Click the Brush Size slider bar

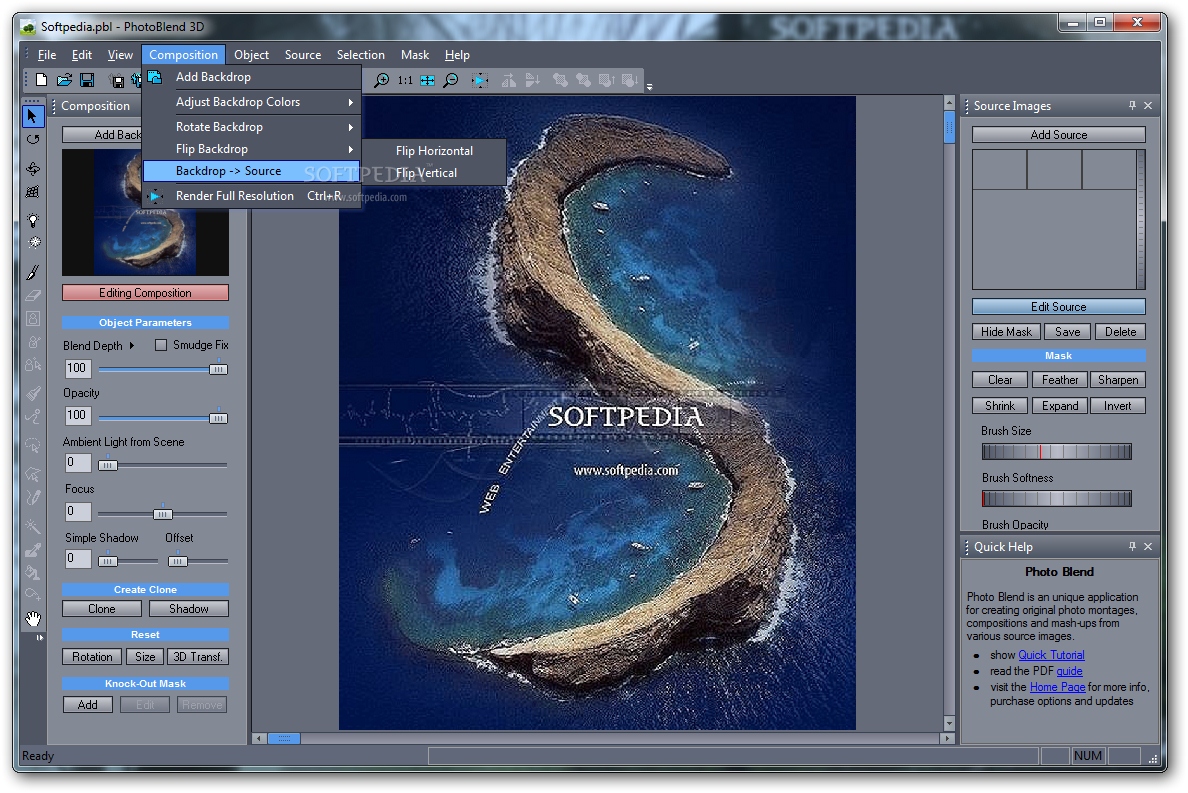(x=1056, y=451)
